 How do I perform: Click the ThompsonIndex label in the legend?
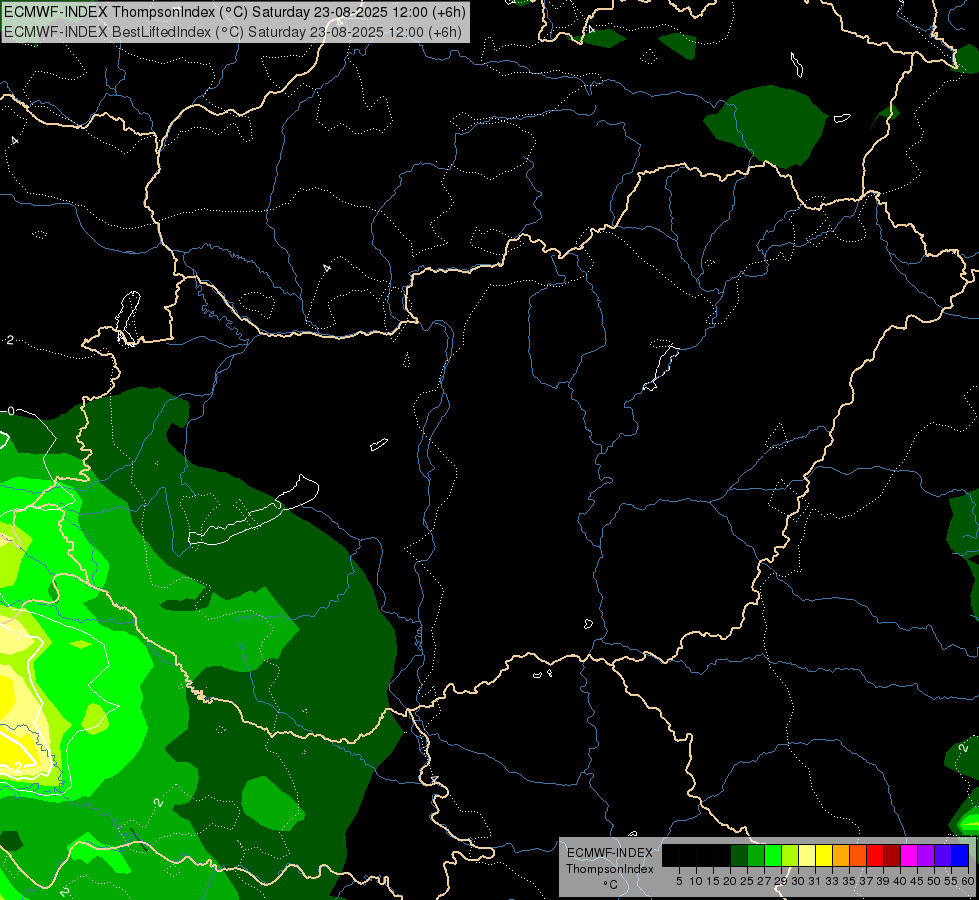[610, 869]
